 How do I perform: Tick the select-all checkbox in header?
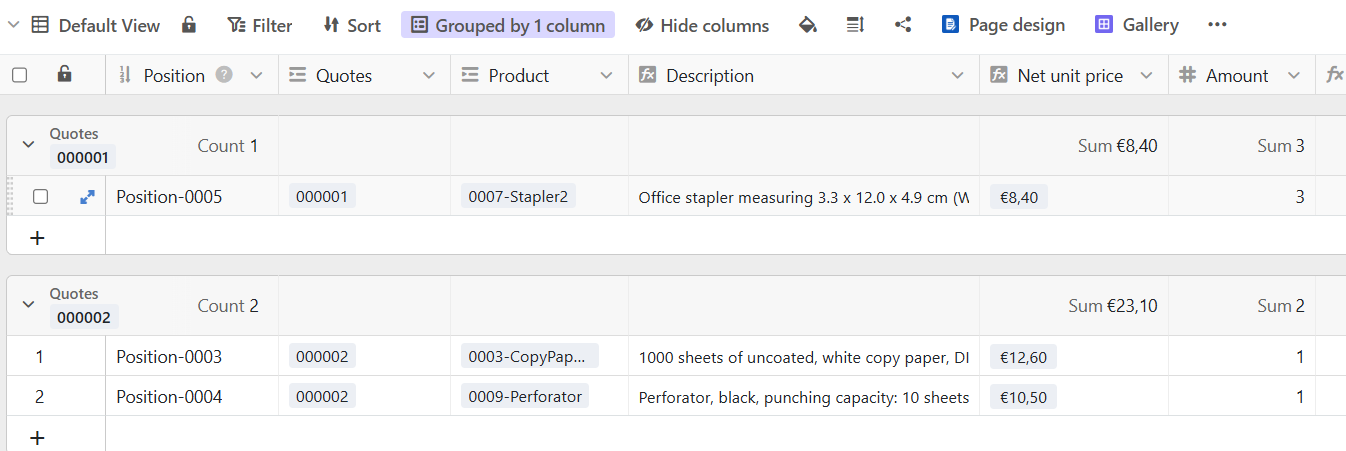pyautogui.click(x=20, y=75)
